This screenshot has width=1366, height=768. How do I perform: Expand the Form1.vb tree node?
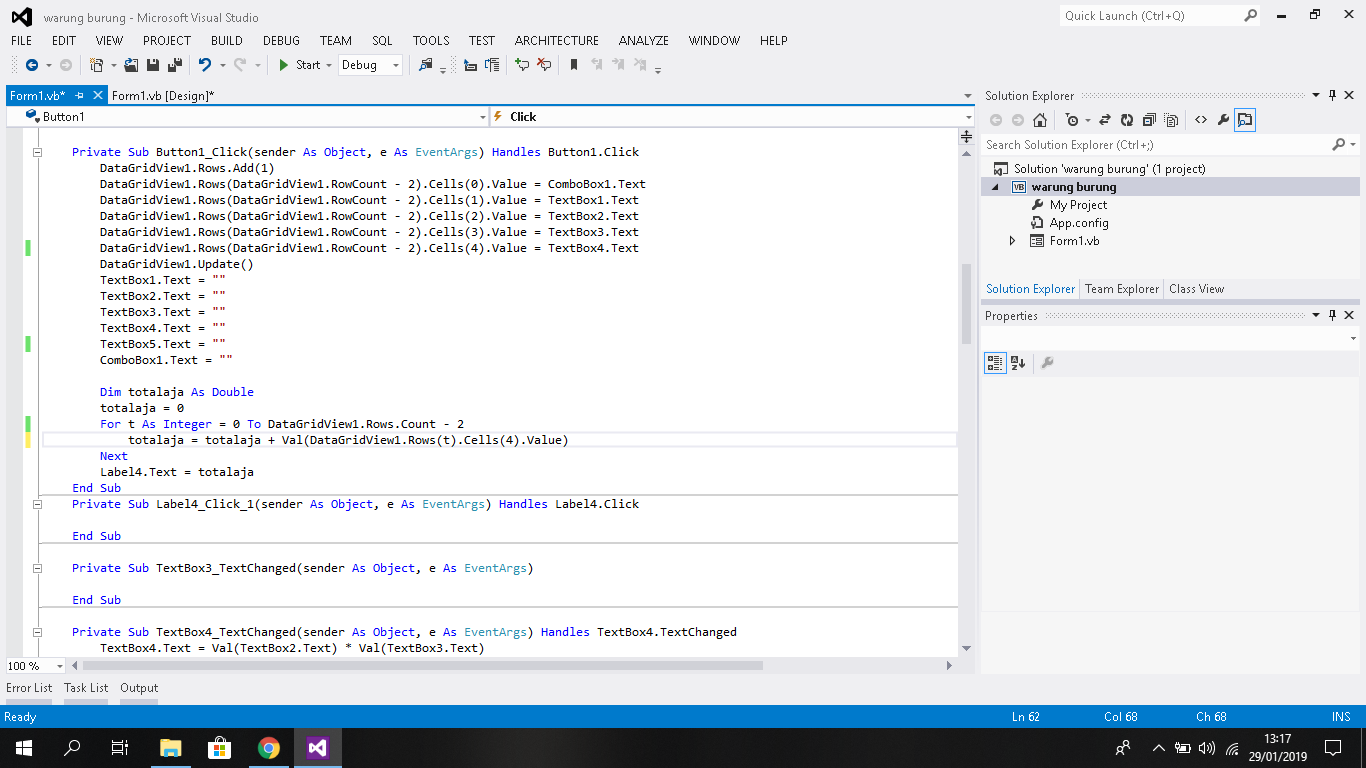click(x=1012, y=241)
